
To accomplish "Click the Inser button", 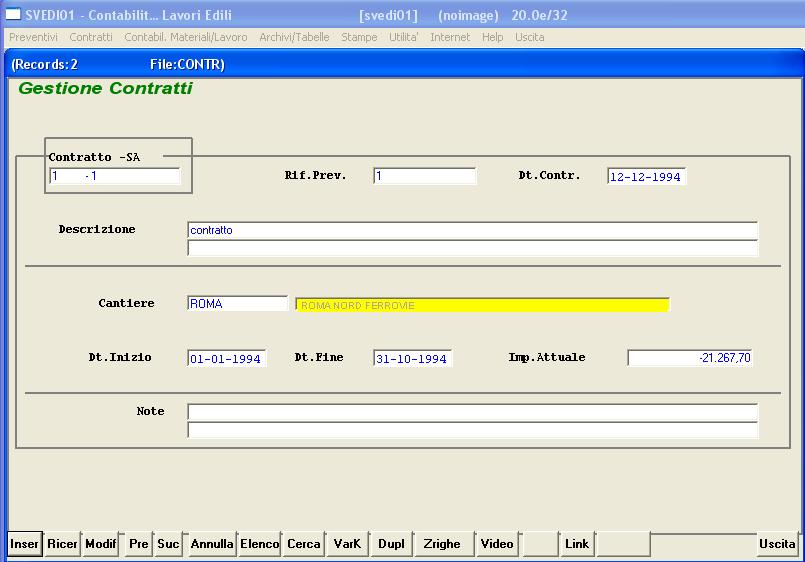I will point(25,544).
